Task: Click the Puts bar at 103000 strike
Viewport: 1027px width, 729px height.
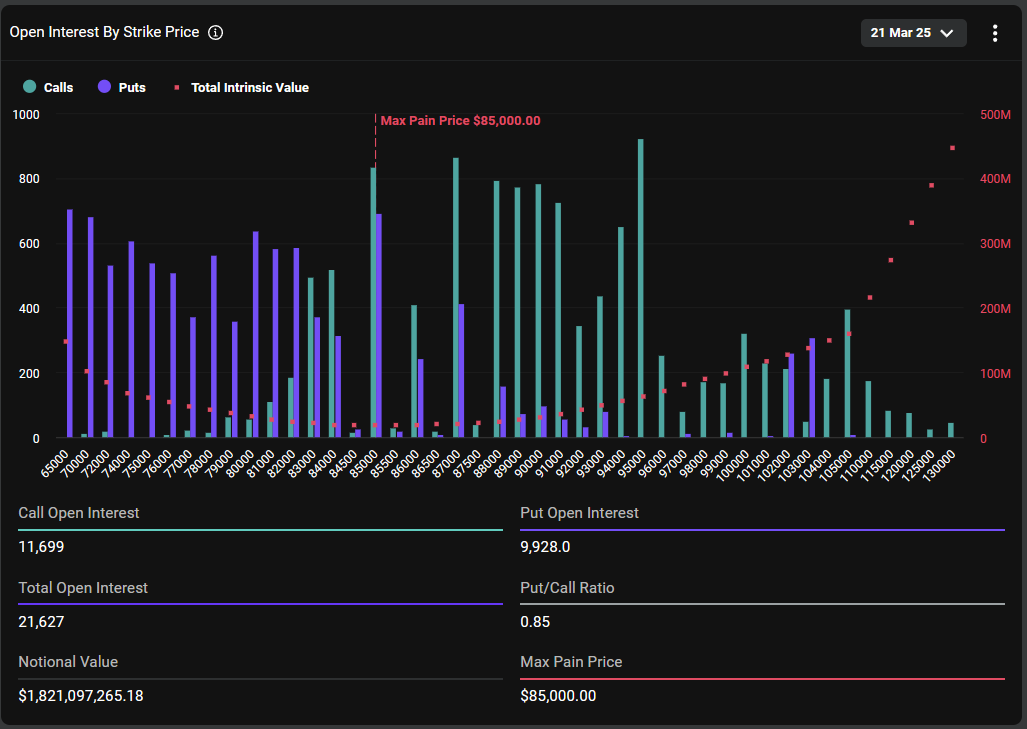Action: 812,388
